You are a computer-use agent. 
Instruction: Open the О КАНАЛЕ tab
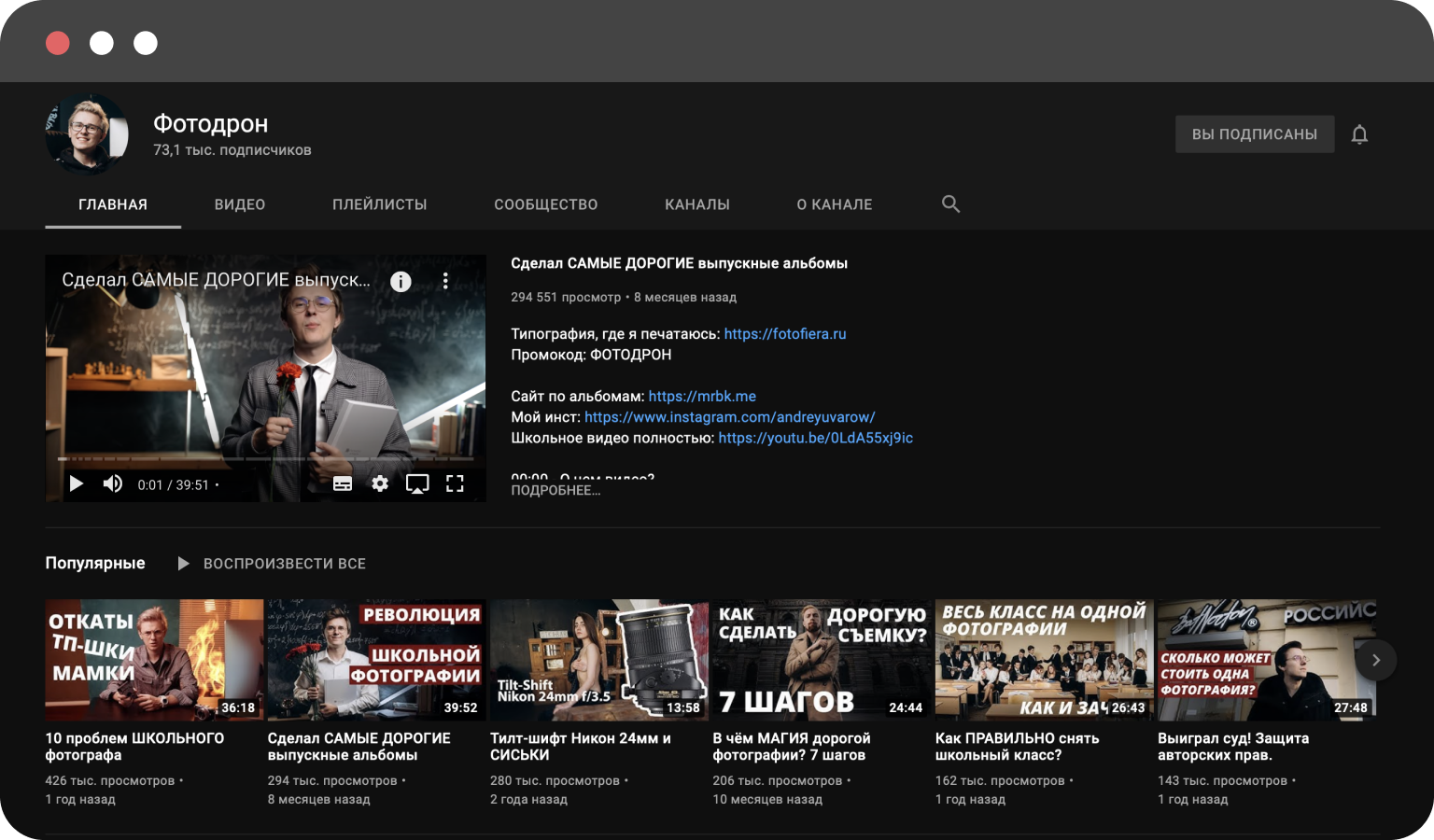835,204
